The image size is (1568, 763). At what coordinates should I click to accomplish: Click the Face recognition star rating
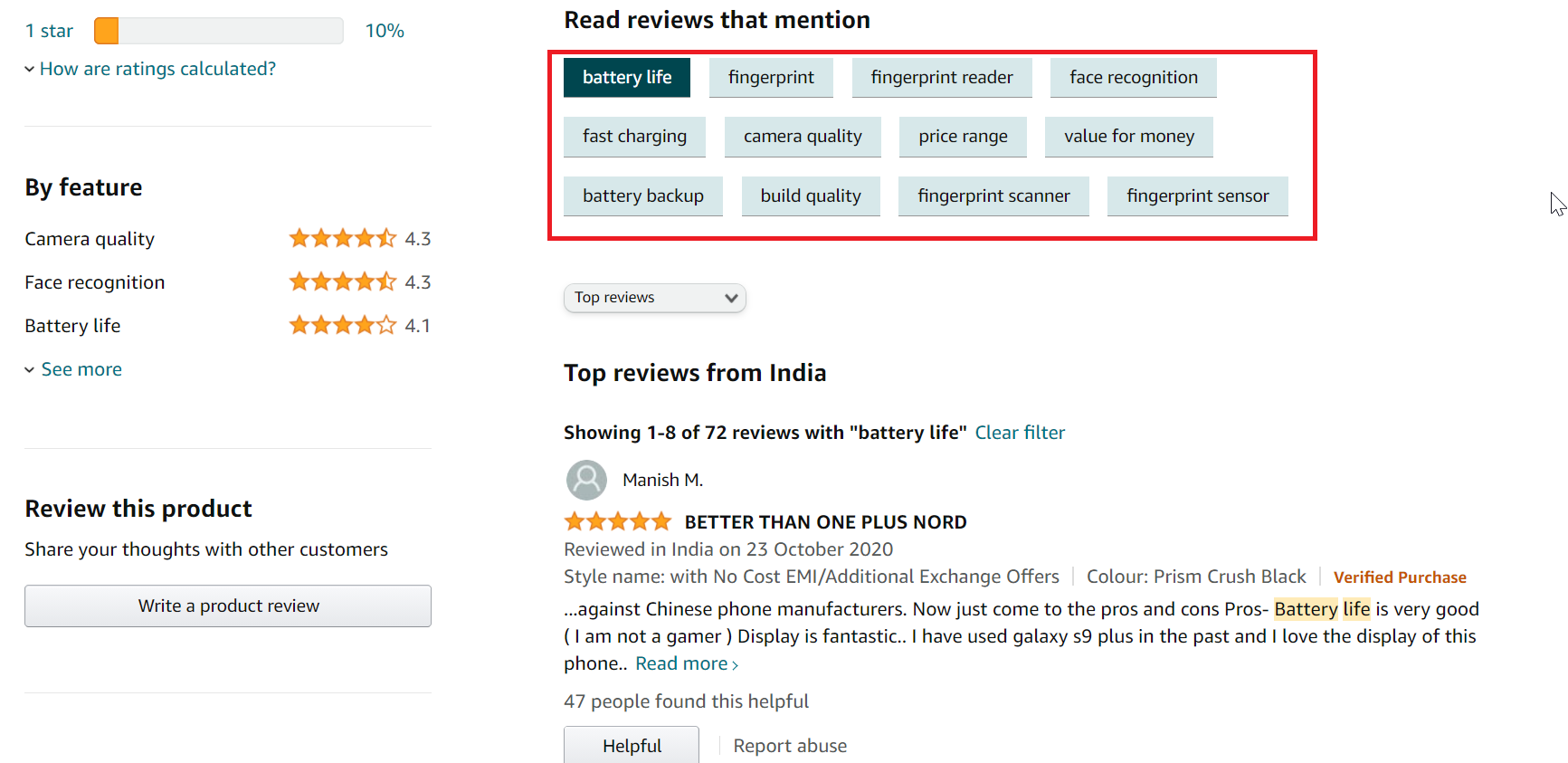pyautogui.click(x=342, y=282)
